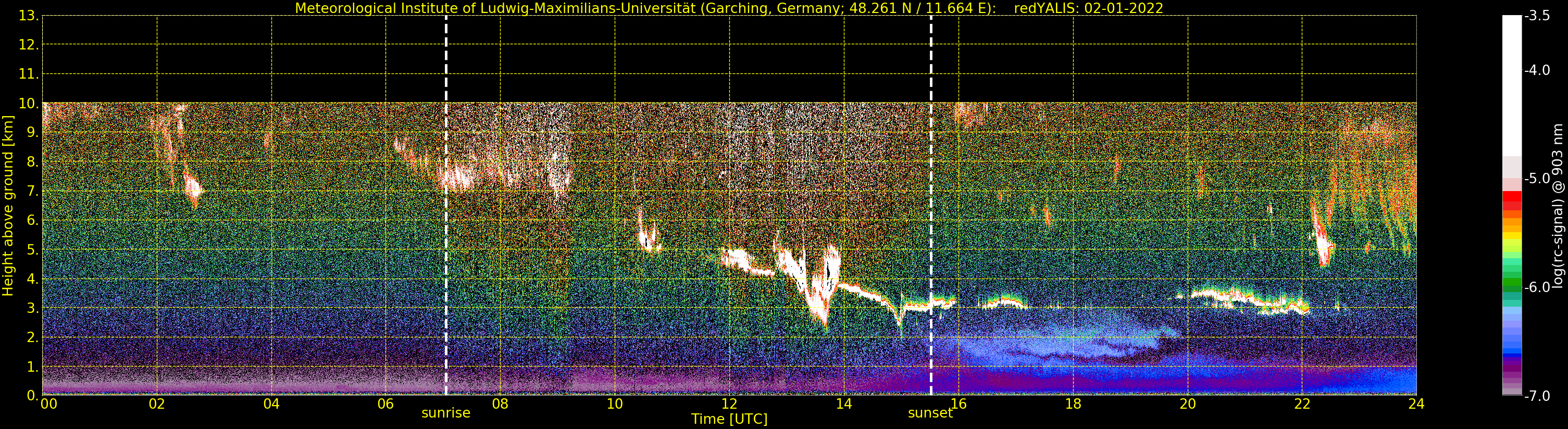Click the 'Time [UTC]' axis title
This screenshot has height=429, width=1568.
tap(729, 419)
